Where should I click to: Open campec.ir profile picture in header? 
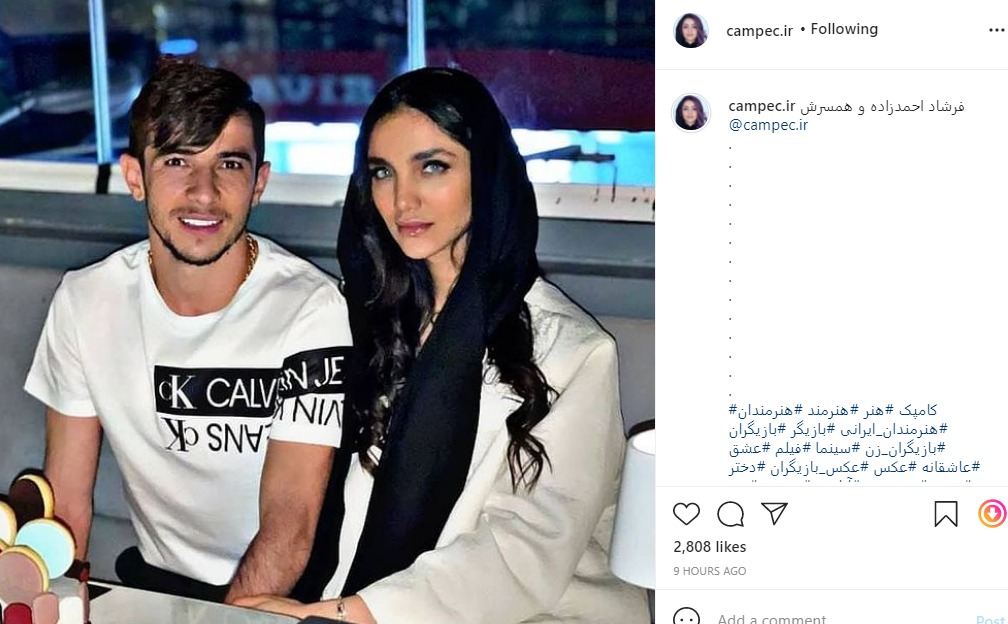click(690, 30)
